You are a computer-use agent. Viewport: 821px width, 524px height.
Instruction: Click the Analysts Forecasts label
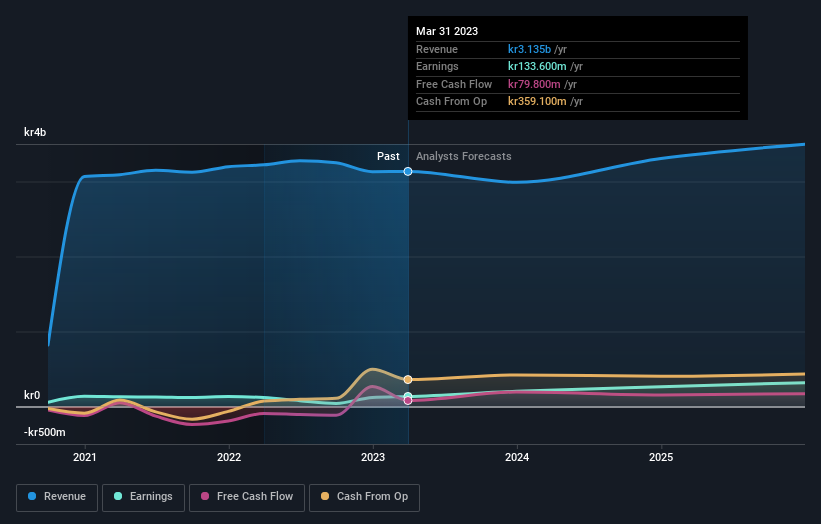(x=463, y=157)
